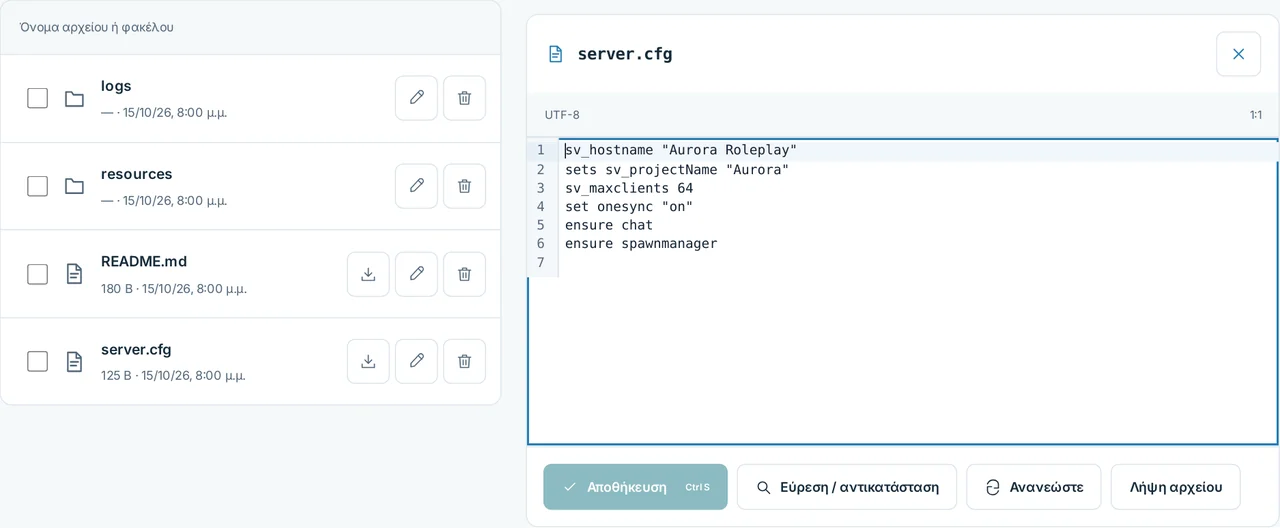Click the ensure chat line
Screen dimensions: 1280x528
(x=609, y=225)
